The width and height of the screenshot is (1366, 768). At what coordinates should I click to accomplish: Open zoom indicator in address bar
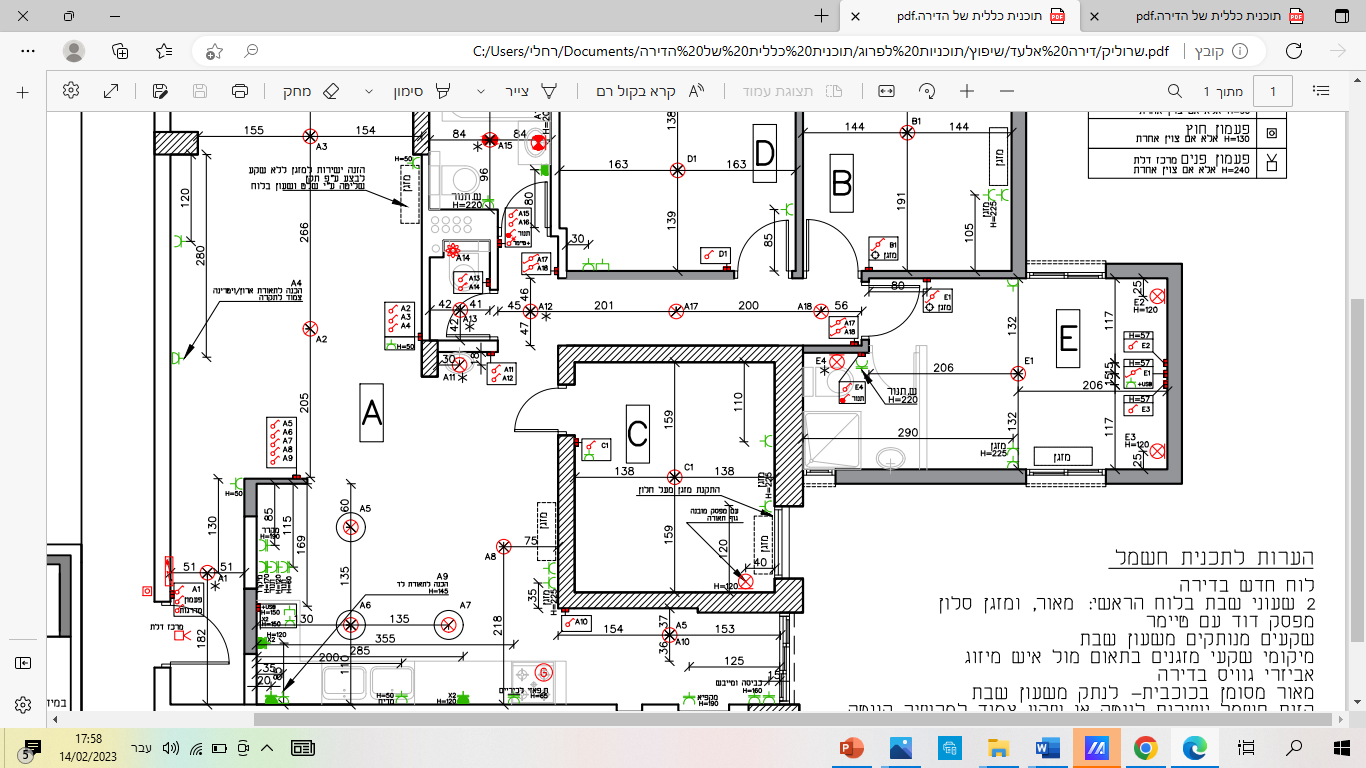pos(252,51)
